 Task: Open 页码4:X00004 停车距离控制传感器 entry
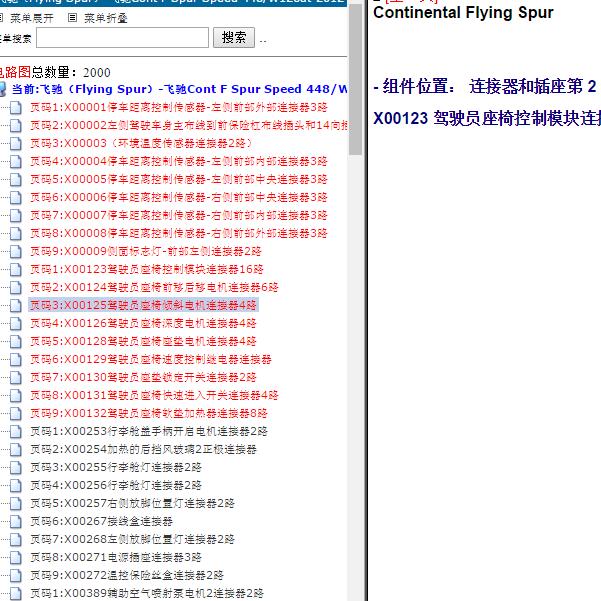(x=179, y=161)
